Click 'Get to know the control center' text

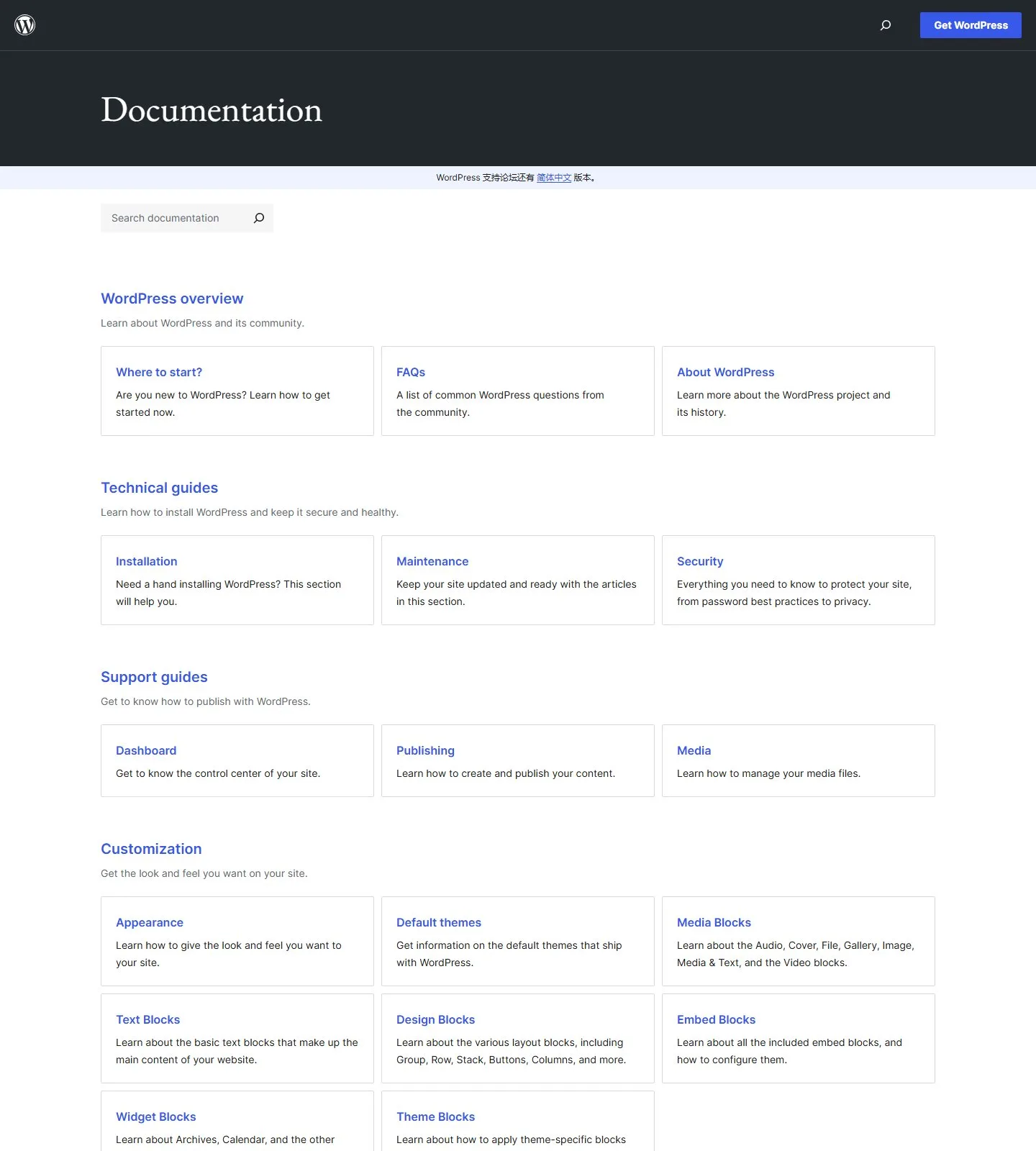pyautogui.click(x=218, y=773)
